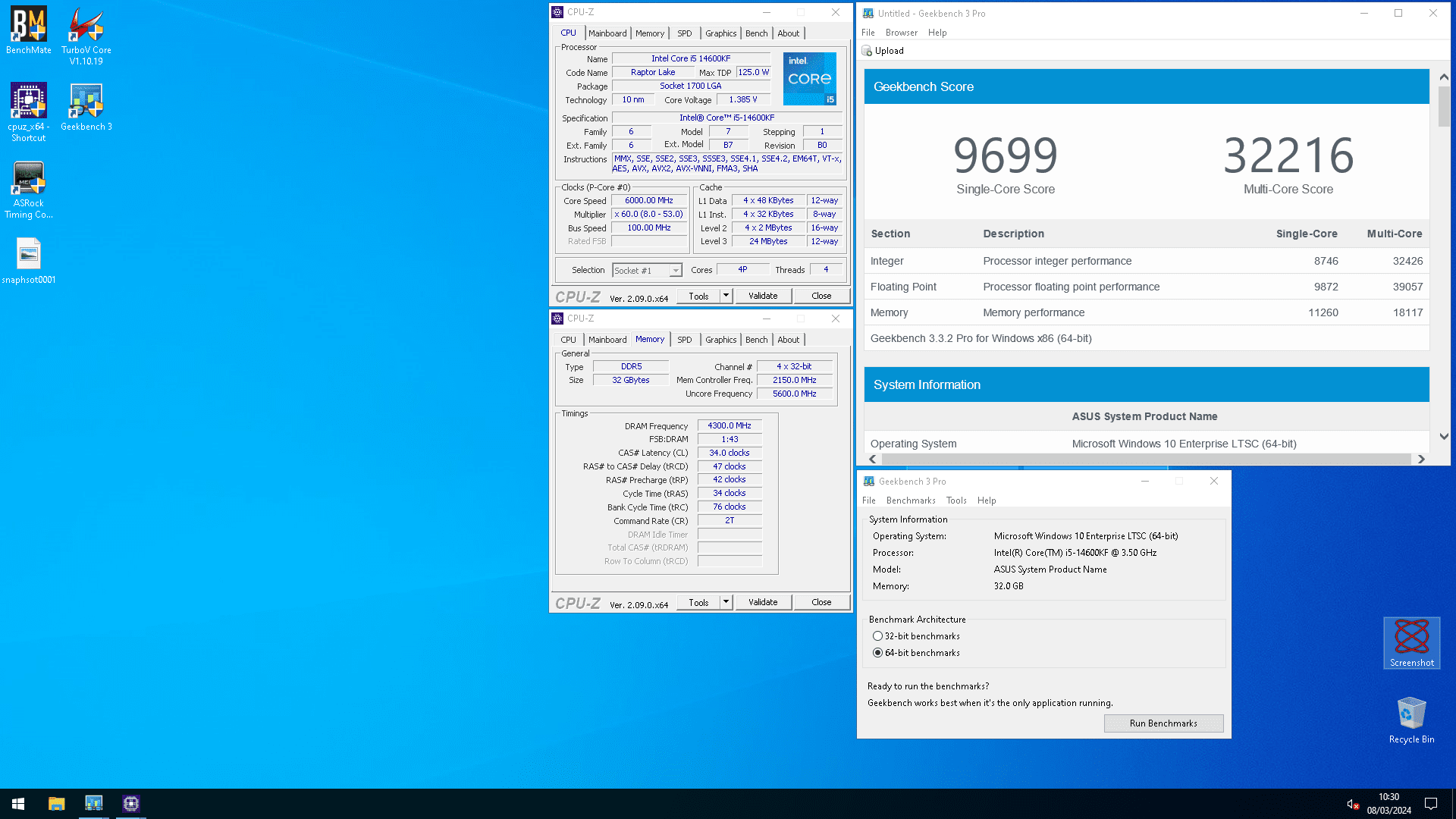Open File menu in Geekbench 3 Pro dialog
Screen dimensions: 1456x819
[x=869, y=500]
